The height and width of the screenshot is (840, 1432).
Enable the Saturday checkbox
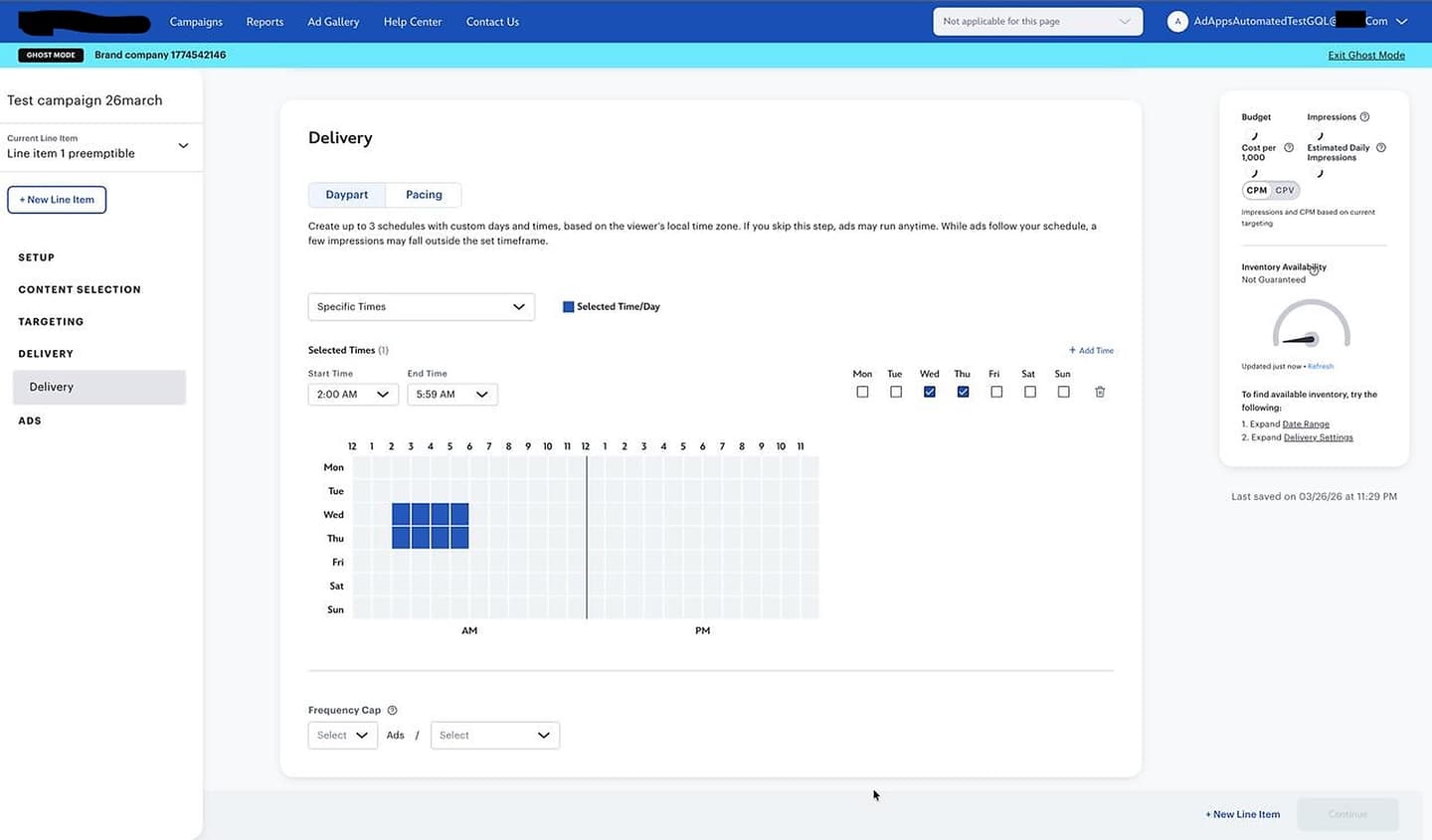tap(1029, 391)
